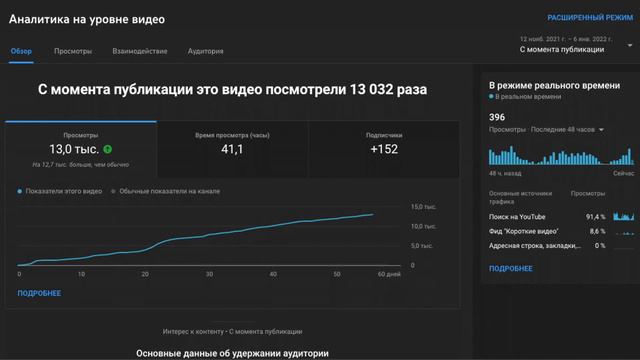Click the realtime views count 396
The height and width of the screenshot is (360, 640).
[497, 117]
